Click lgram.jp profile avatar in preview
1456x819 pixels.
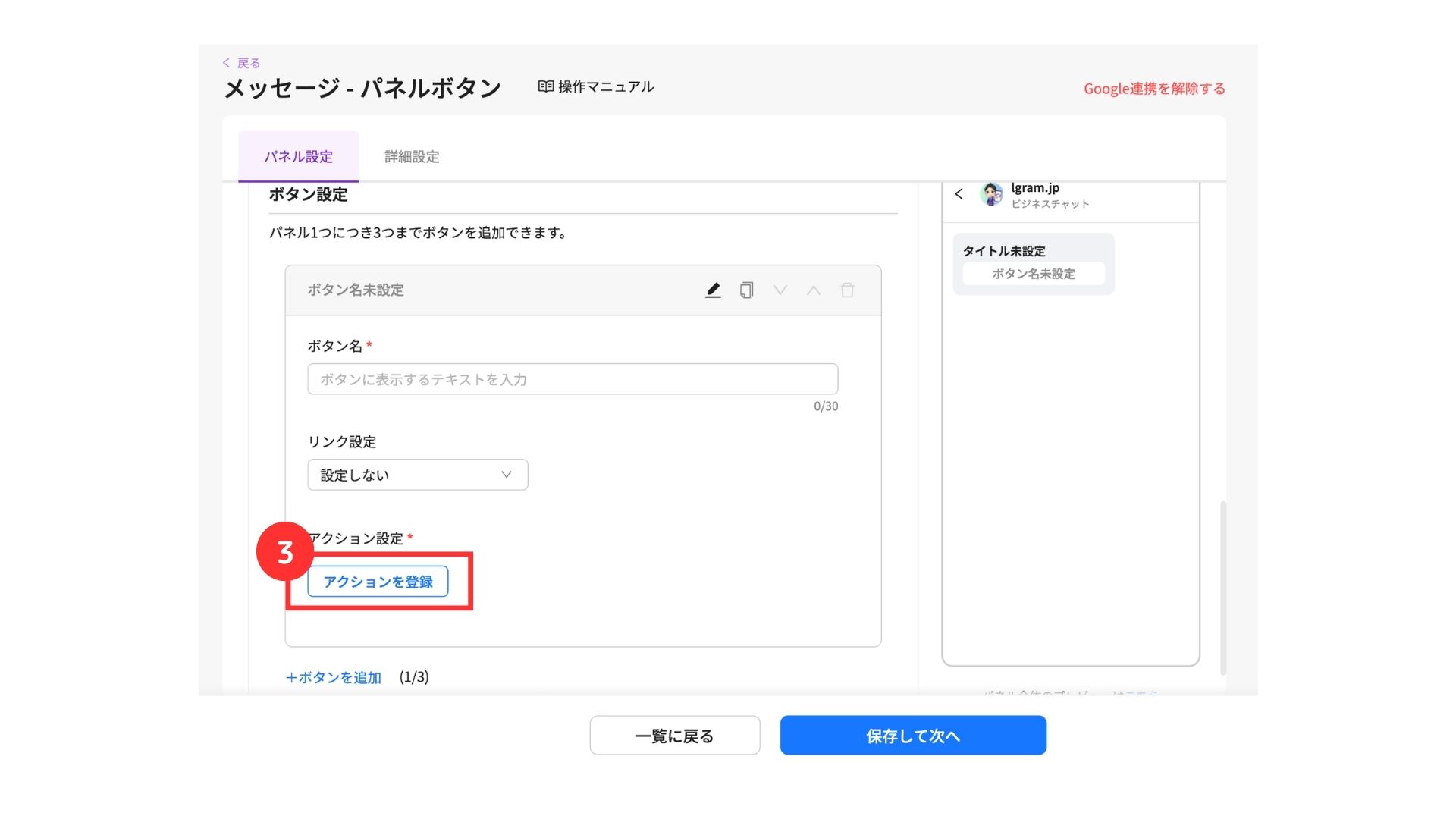click(990, 194)
